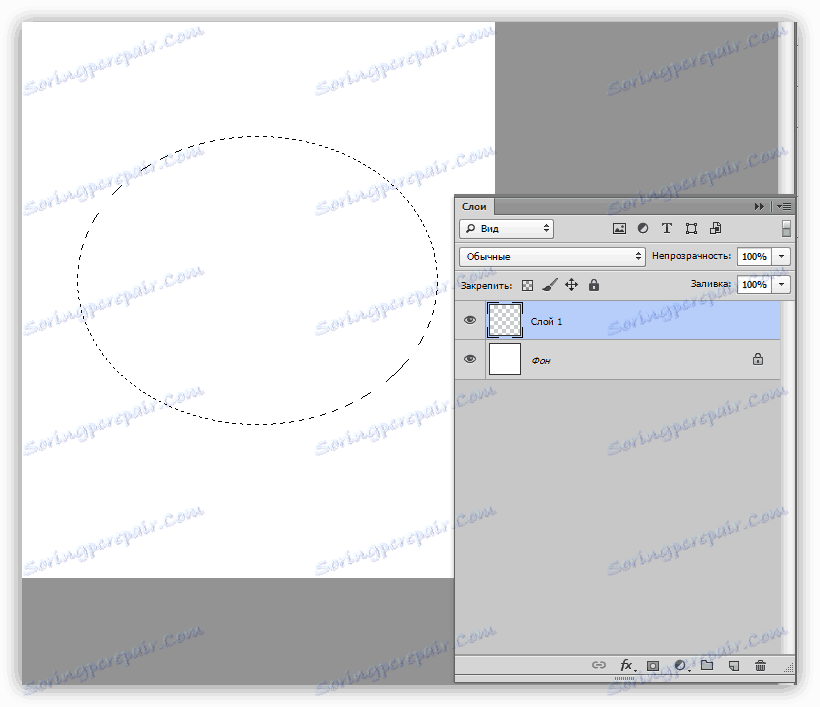Create a new layer
The width and height of the screenshot is (820, 707).
(734, 666)
